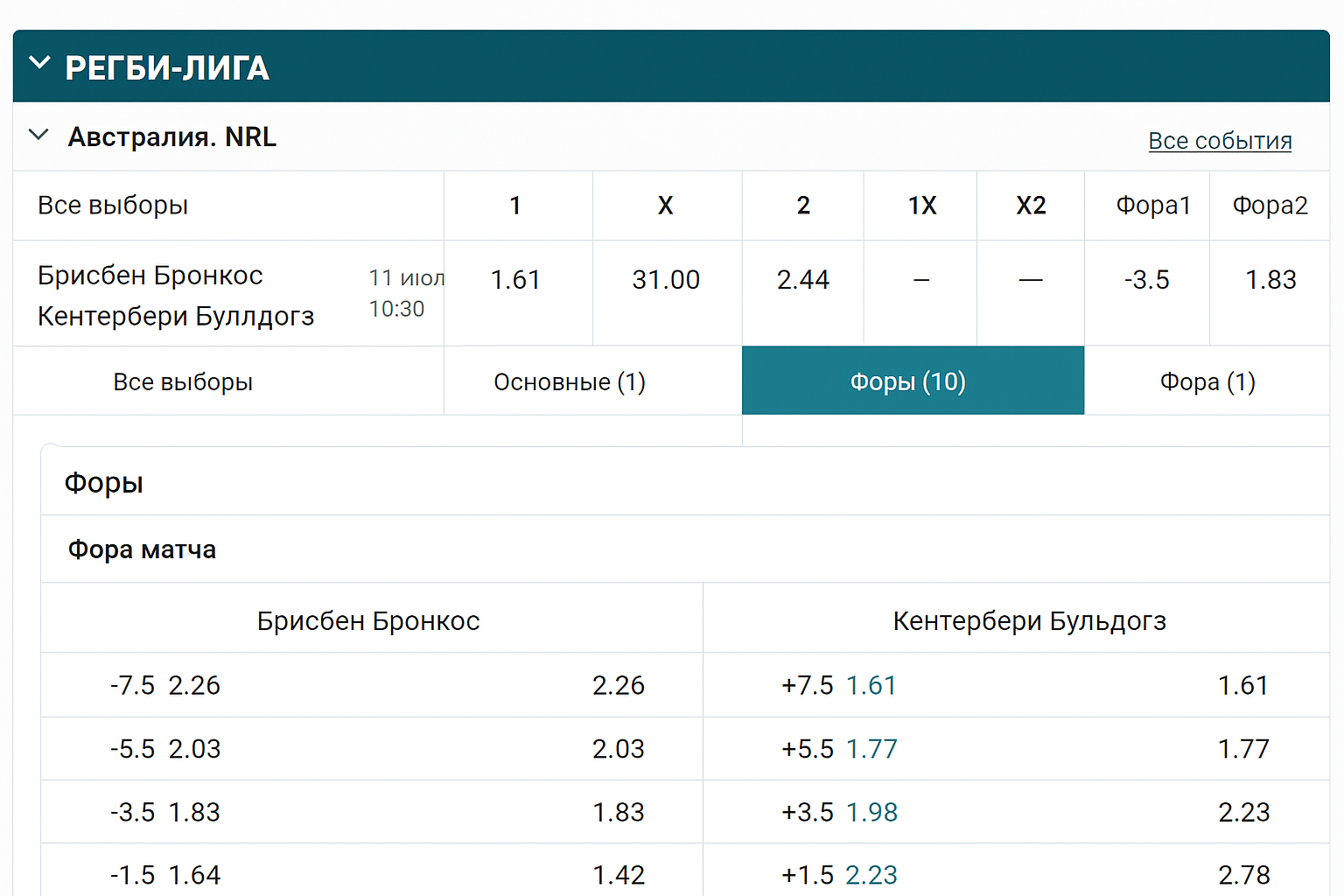Viewport: 1344px width, 896px height.
Task: Choose Кентербери +5.5 handicap at 1.77
Action: [x=1242, y=749]
